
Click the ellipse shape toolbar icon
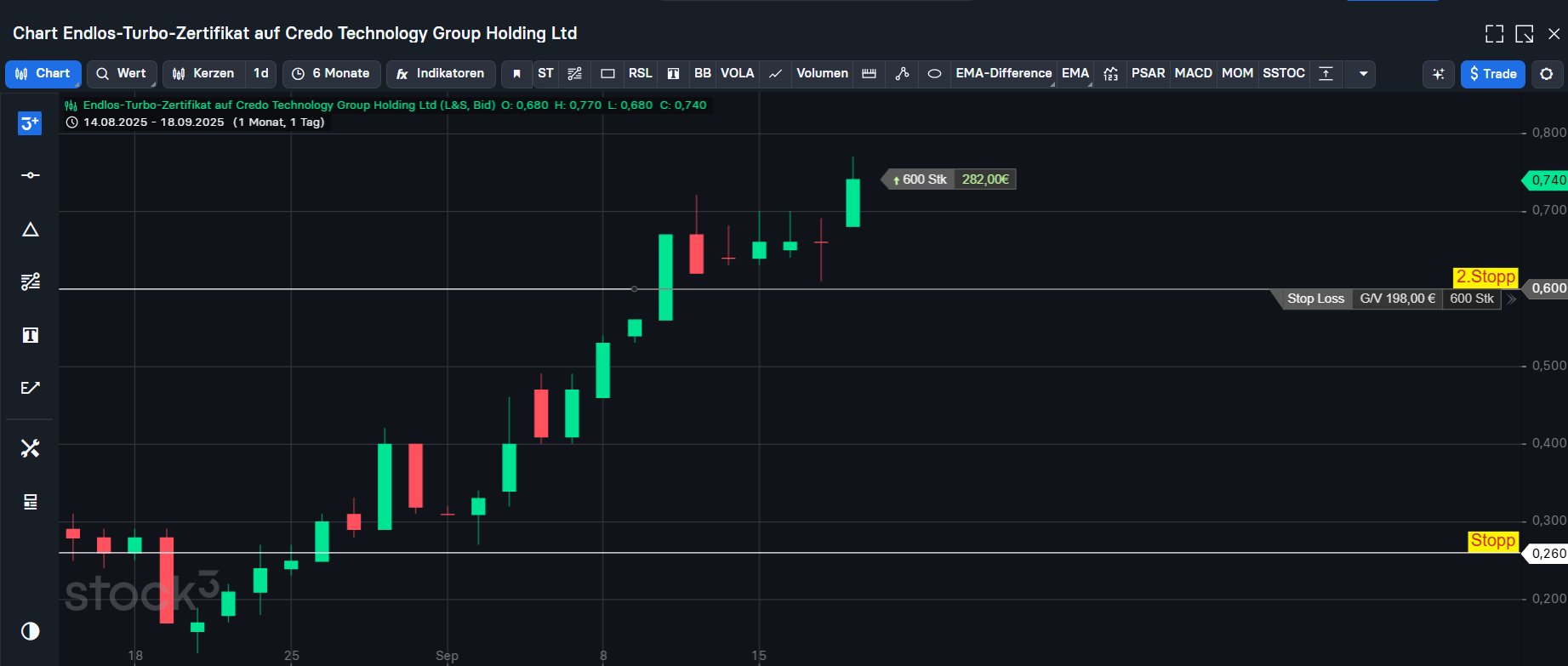934,74
